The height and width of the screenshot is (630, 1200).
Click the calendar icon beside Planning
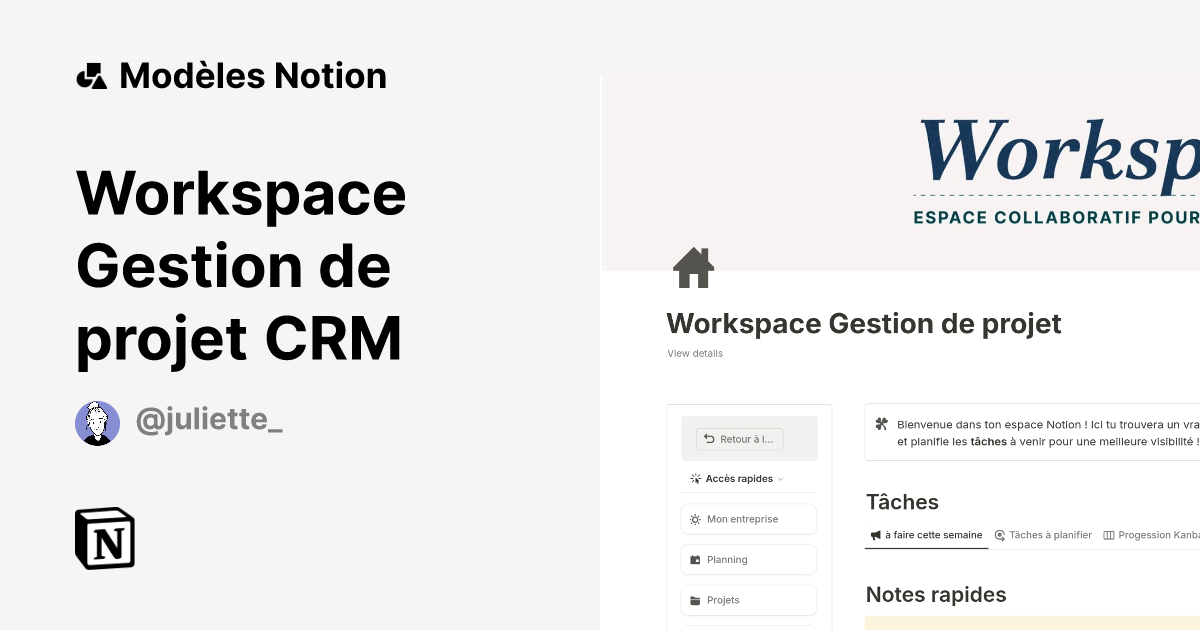click(696, 560)
